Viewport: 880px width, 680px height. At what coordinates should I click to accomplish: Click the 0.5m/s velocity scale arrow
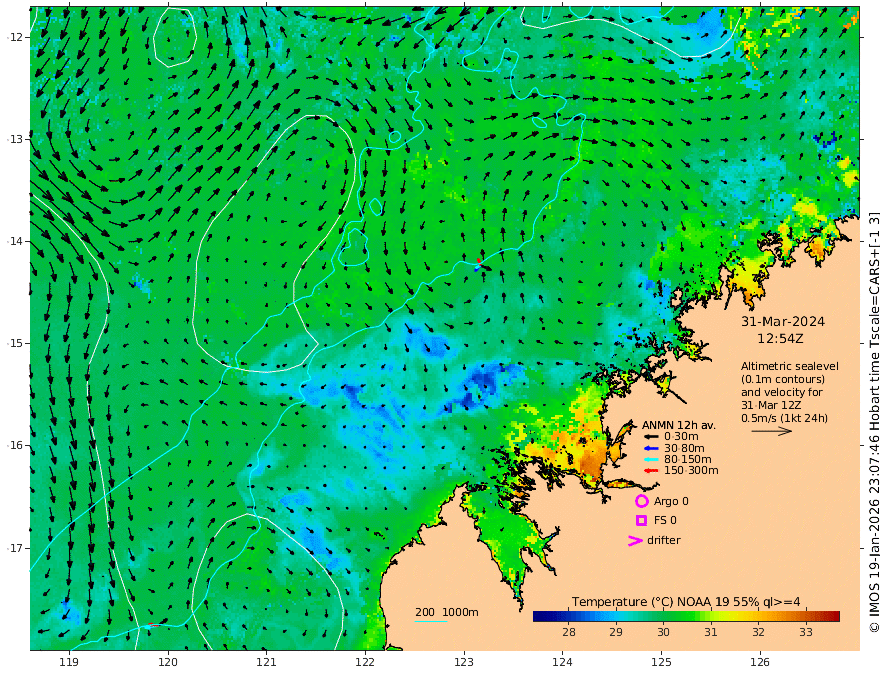772,431
